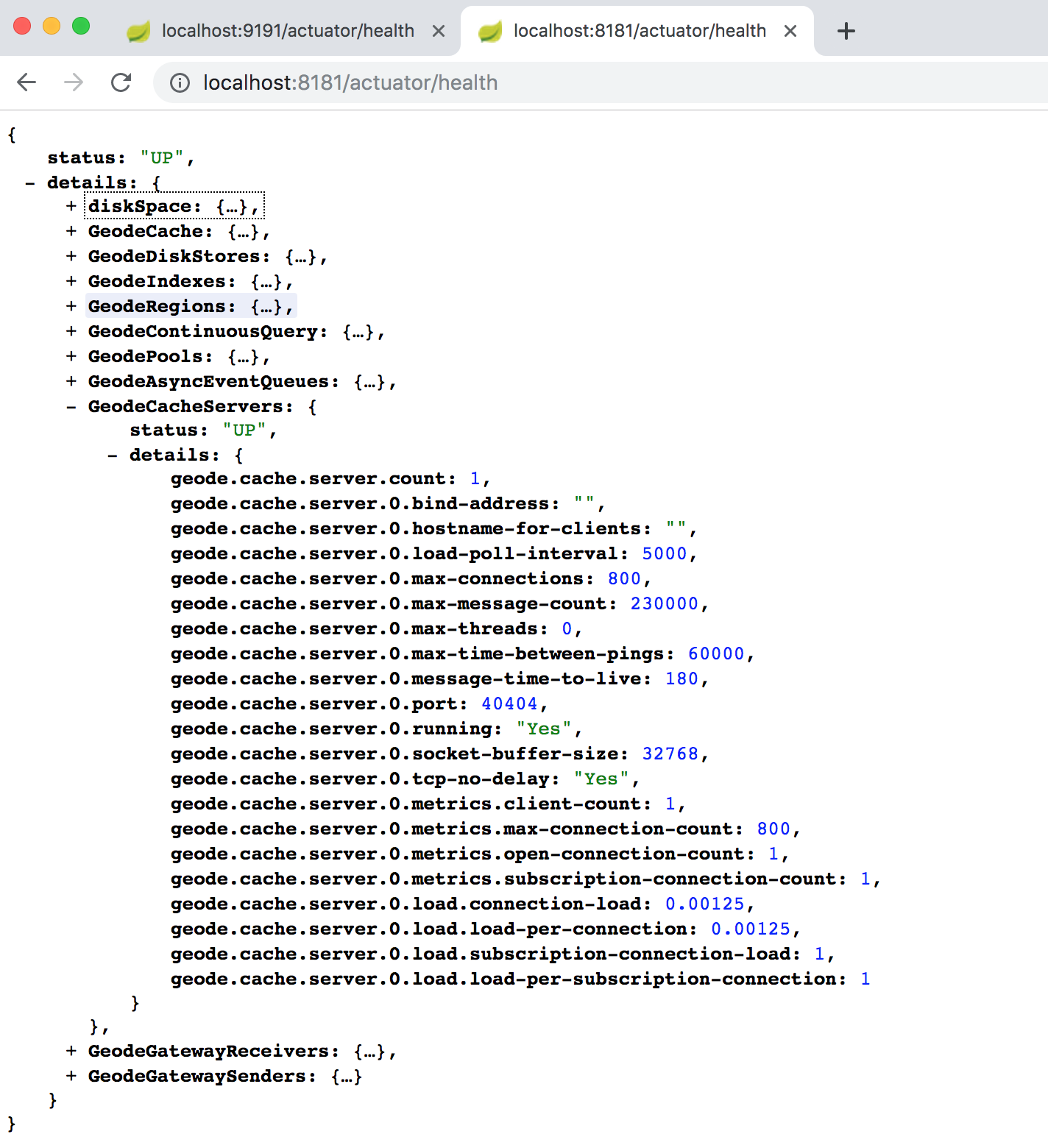The height and width of the screenshot is (1148, 1048).
Task: Click the GeodeCacheServers key label
Action: point(191,407)
